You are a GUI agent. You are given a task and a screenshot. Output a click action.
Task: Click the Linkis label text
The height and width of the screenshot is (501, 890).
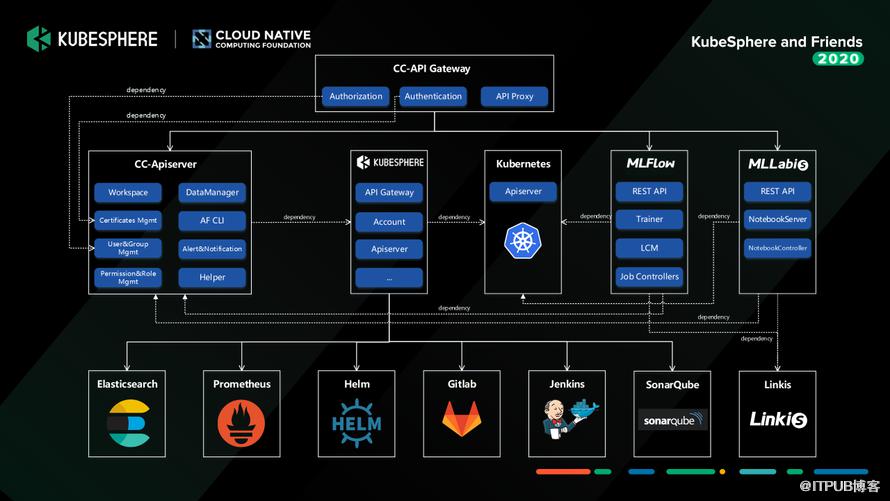point(778,385)
